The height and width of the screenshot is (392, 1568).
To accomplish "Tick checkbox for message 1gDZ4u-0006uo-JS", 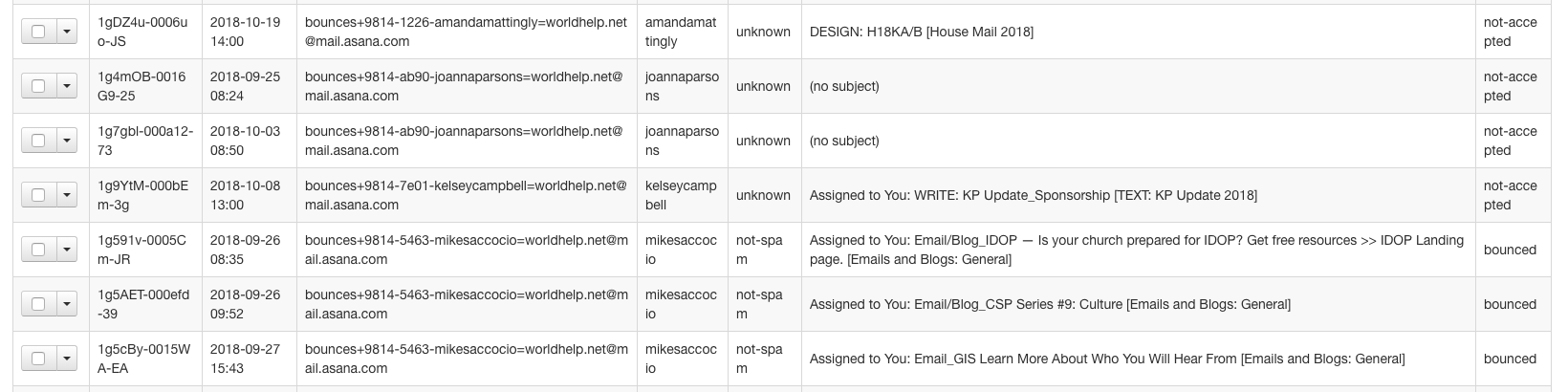I will click(x=38, y=32).
